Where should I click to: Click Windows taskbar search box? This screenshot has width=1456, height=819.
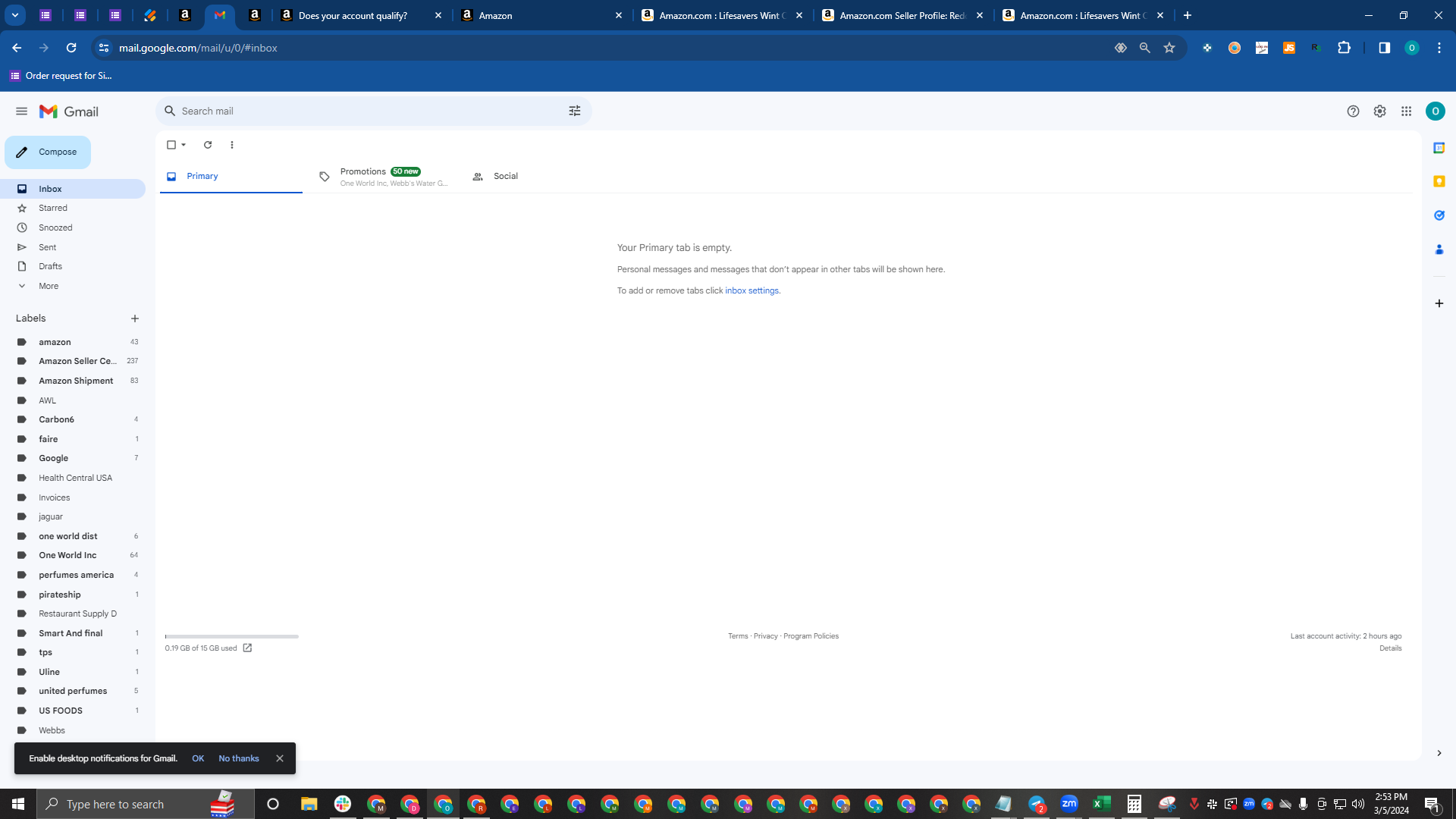click(146, 804)
